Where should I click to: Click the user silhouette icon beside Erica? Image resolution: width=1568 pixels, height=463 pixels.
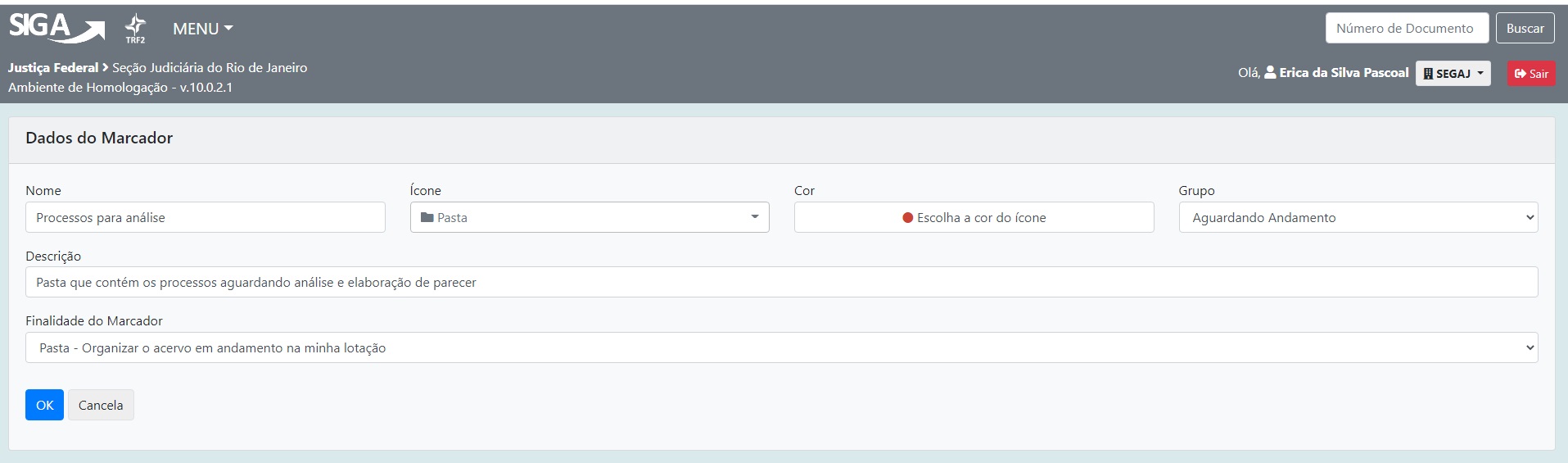(x=1270, y=73)
